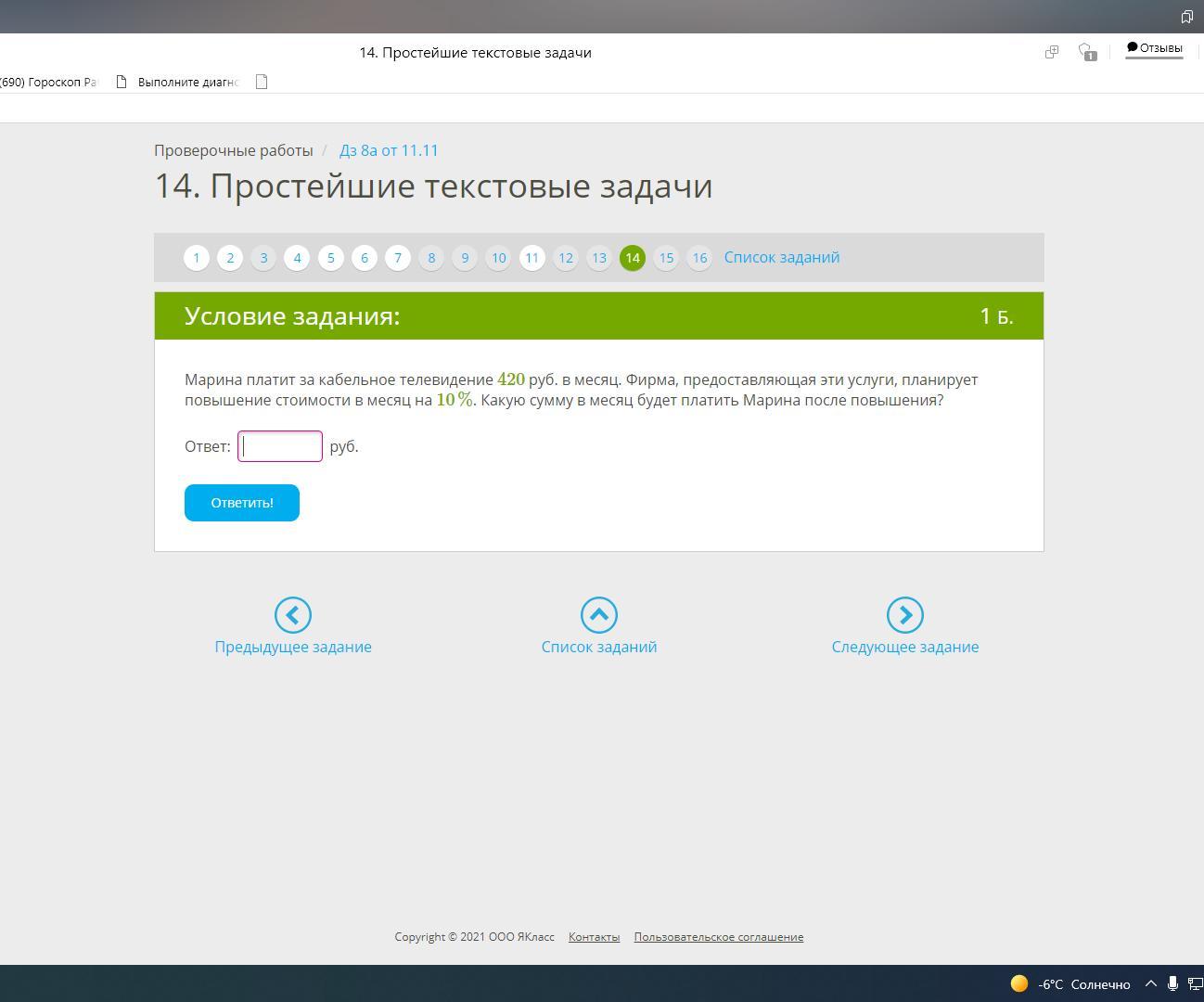Click the microphone icon in system tray
Viewport: 1204px width, 1002px height.
pos(1172,984)
